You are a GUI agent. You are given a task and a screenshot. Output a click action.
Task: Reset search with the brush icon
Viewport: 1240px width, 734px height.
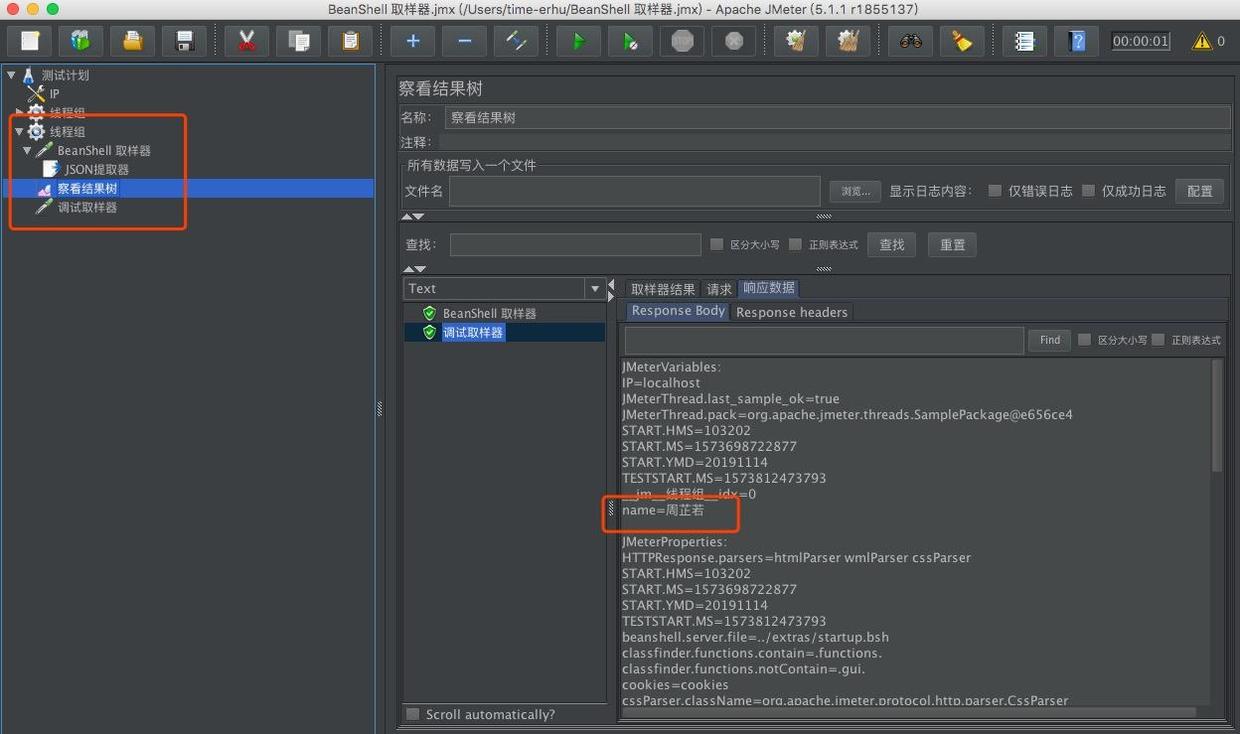[x=962, y=41]
